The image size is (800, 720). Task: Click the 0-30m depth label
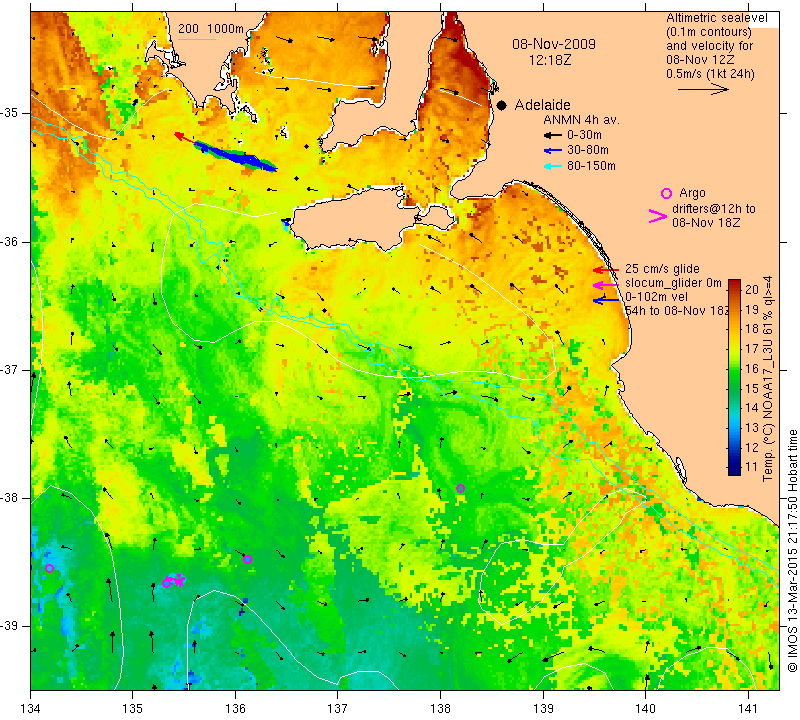[584, 135]
